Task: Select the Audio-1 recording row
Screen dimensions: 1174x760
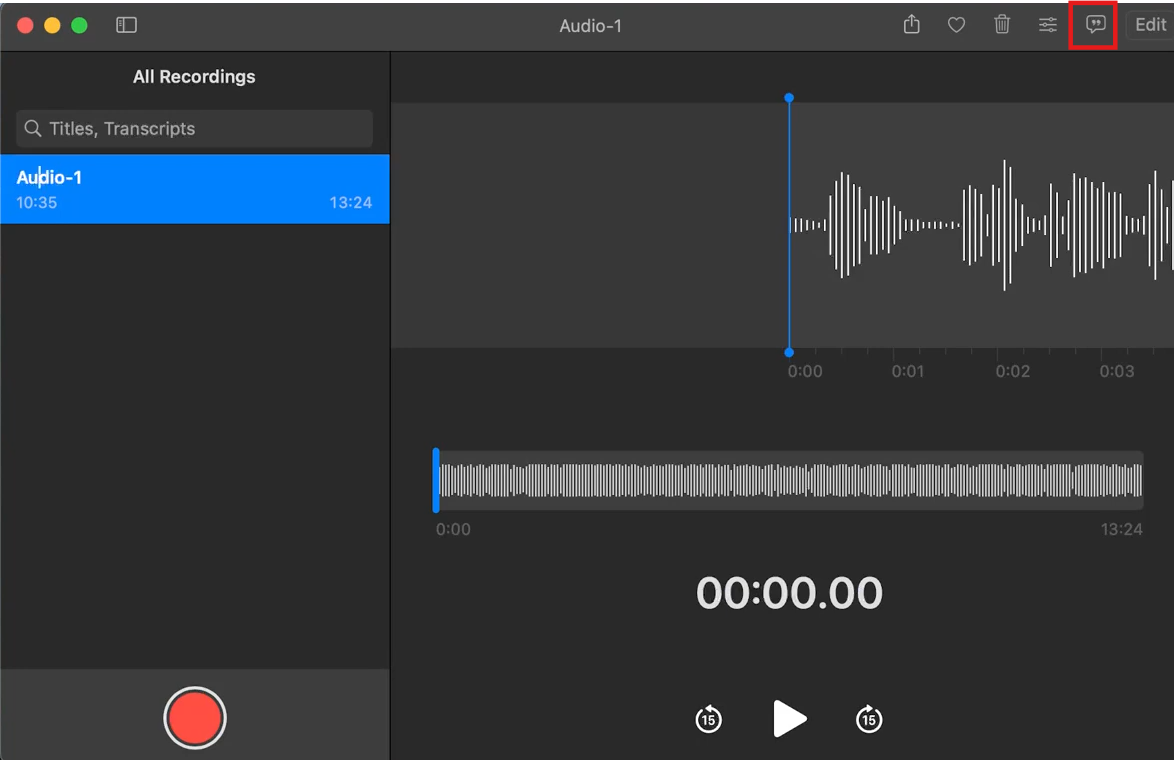Action: tap(195, 189)
